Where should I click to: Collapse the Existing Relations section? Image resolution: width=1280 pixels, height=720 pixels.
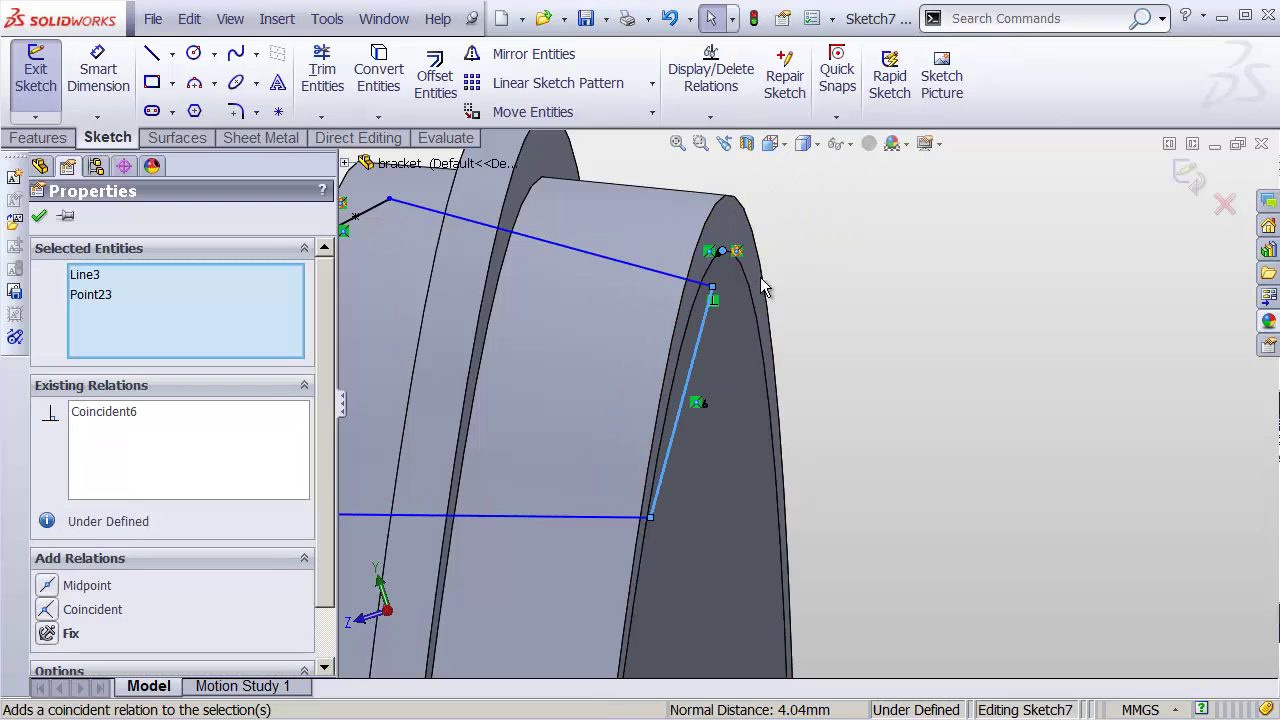[x=304, y=385]
